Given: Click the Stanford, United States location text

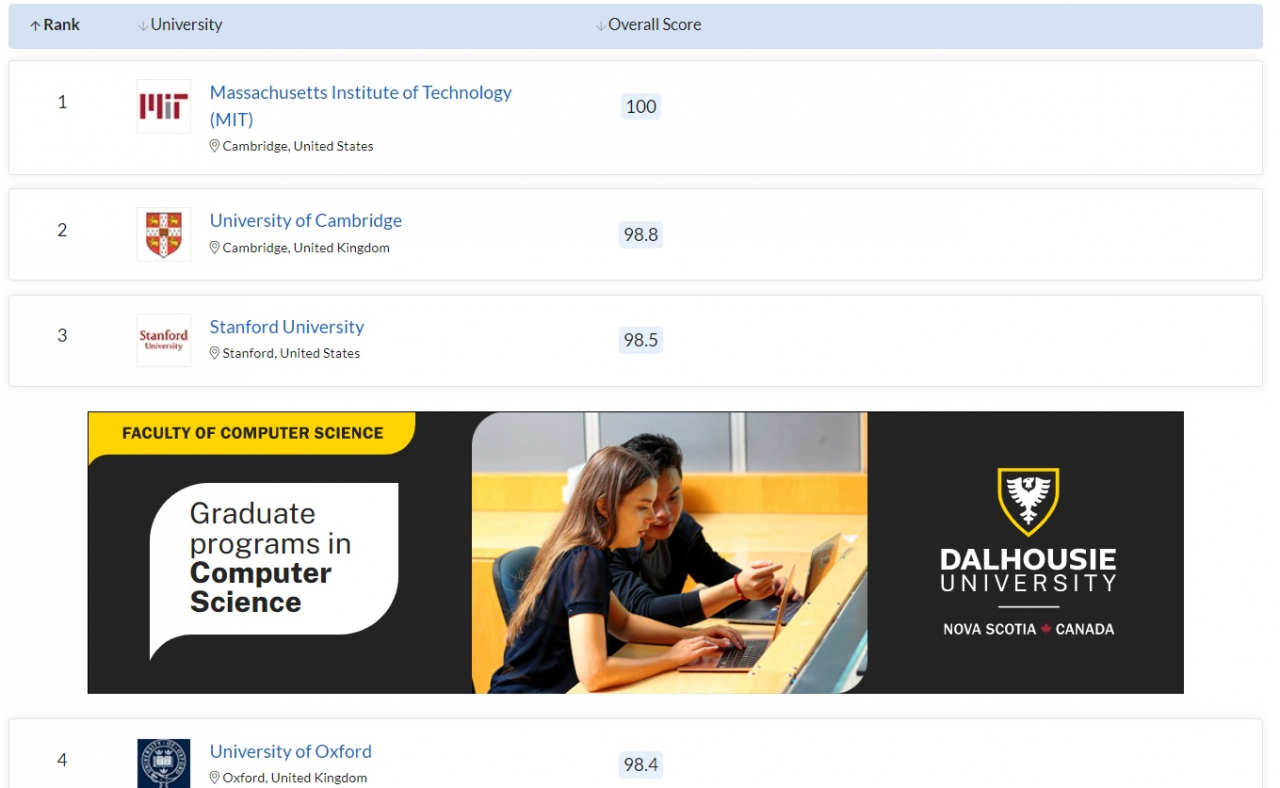Looking at the screenshot, I should coord(291,353).
